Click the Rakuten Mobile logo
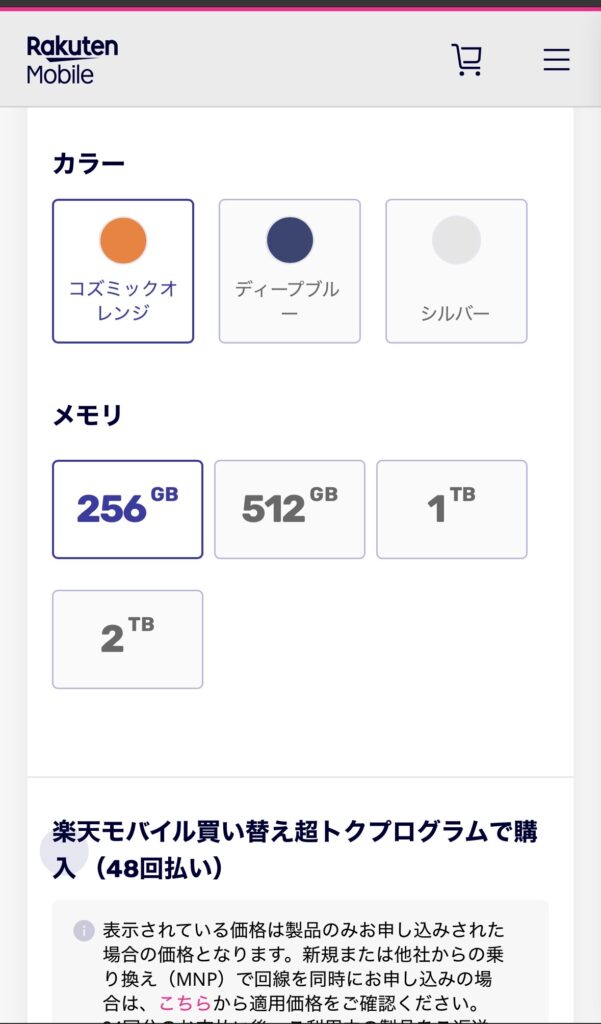 (72, 60)
